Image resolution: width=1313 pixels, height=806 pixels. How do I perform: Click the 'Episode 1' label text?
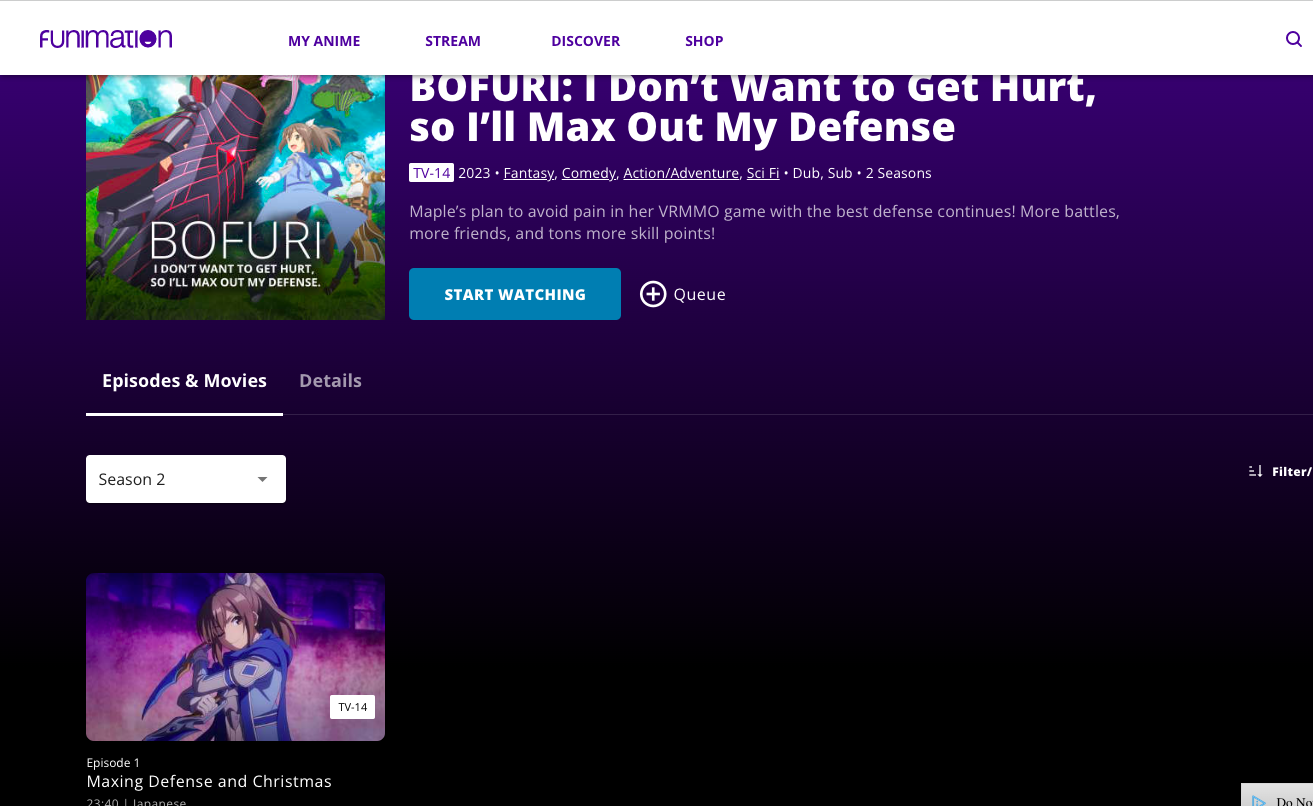pyautogui.click(x=114, y=763)
